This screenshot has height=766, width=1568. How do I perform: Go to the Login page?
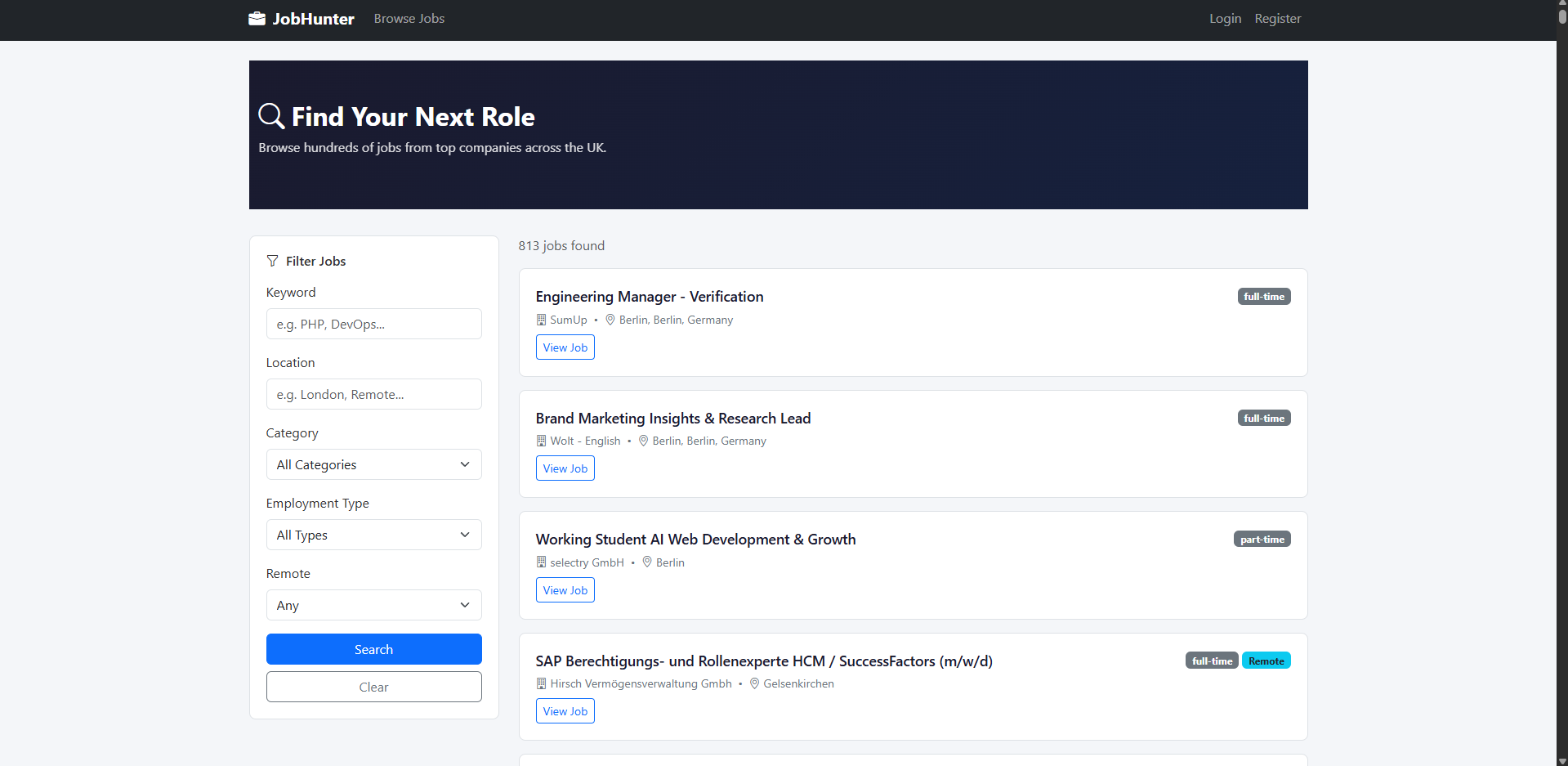click(1225, 19)
